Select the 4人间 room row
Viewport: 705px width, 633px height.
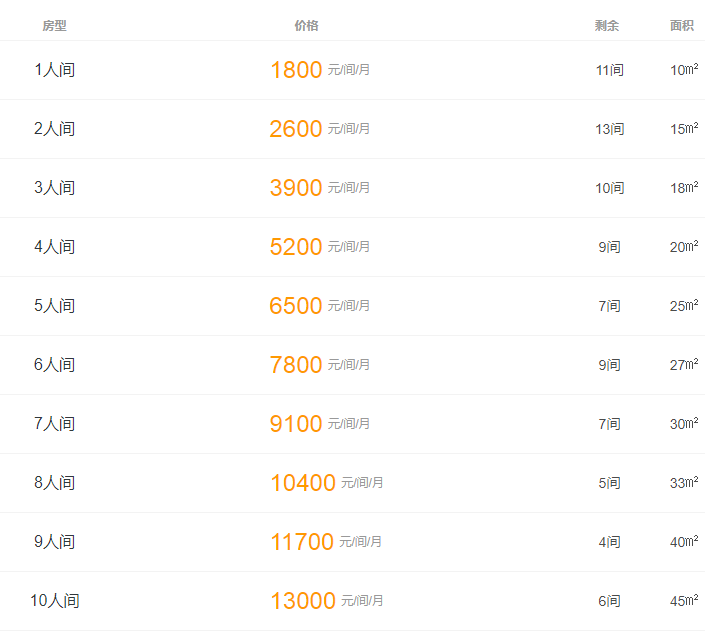tap(352, 247)
